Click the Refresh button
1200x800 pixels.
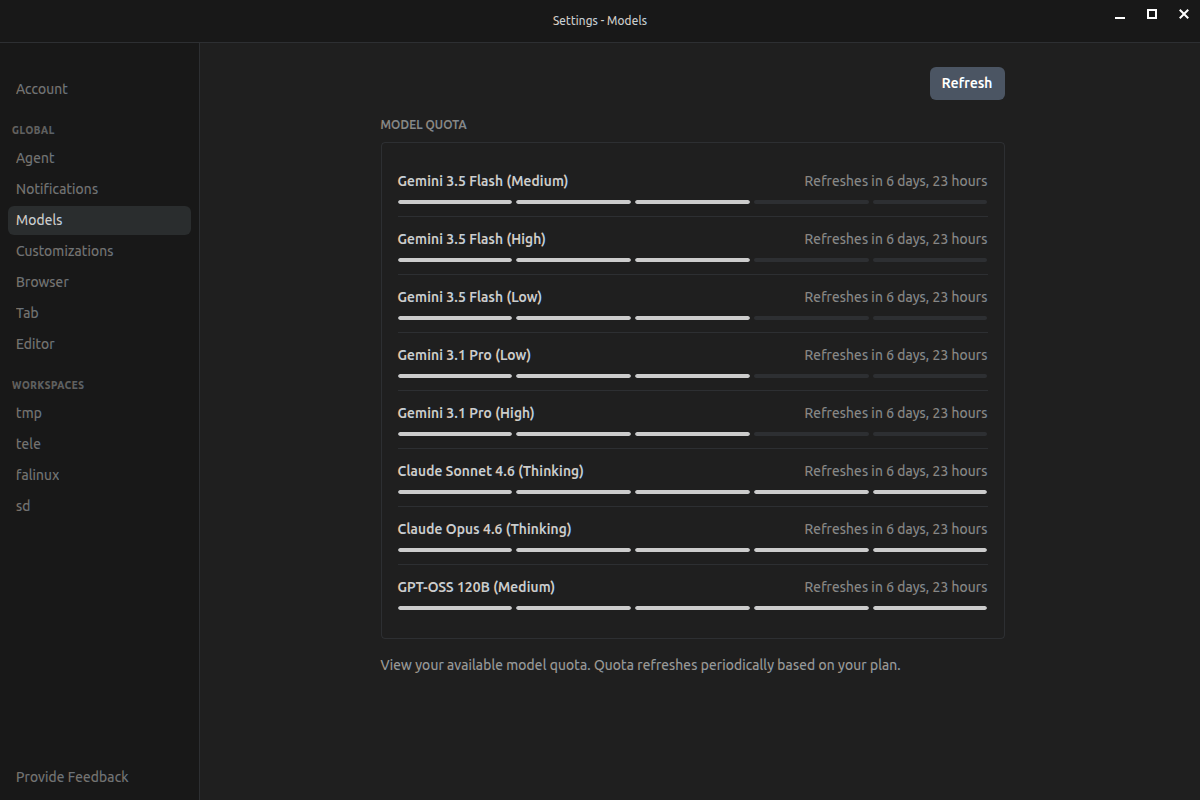point(967,83)
